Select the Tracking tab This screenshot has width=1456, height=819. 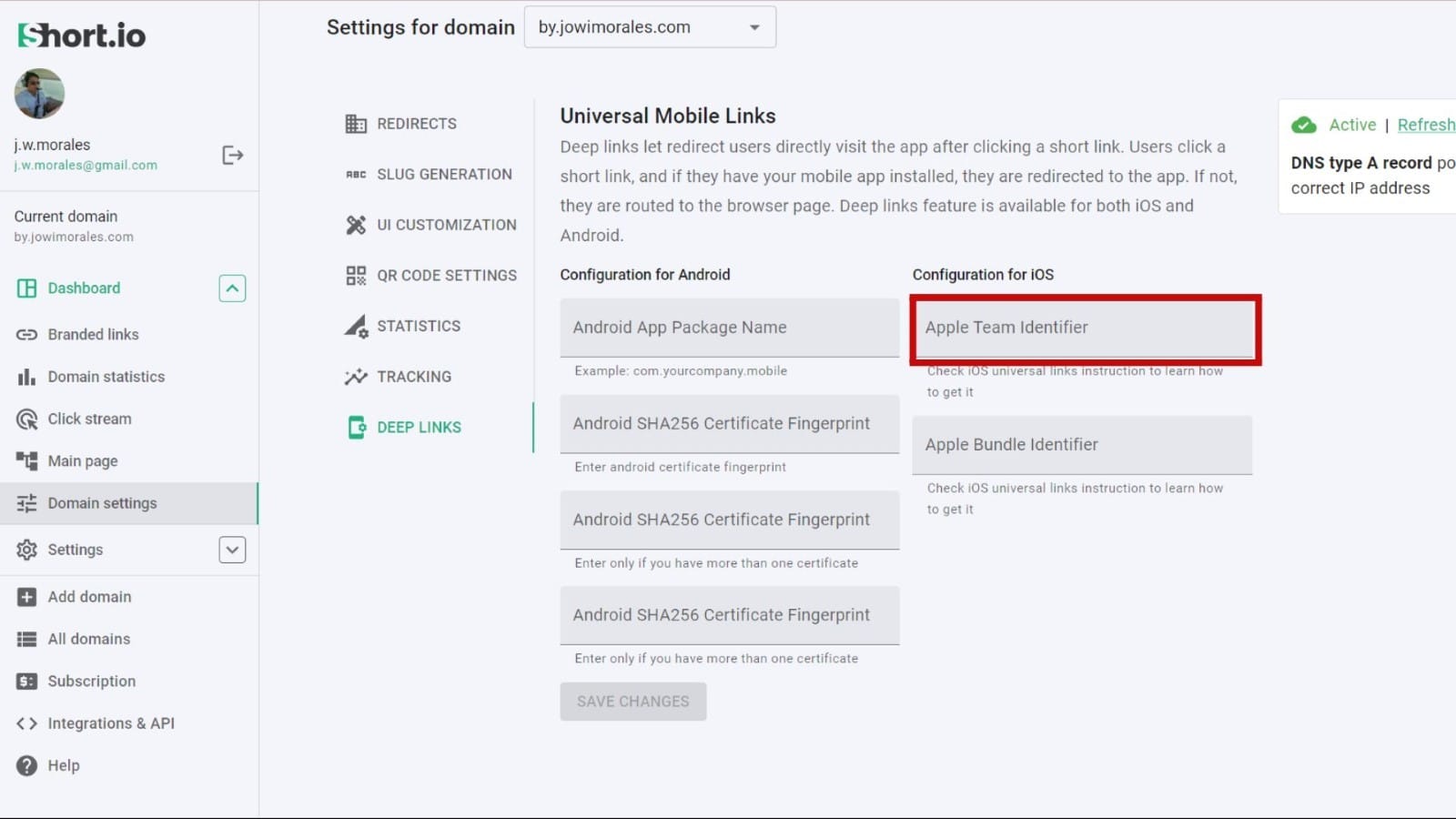tap(414, 377)
